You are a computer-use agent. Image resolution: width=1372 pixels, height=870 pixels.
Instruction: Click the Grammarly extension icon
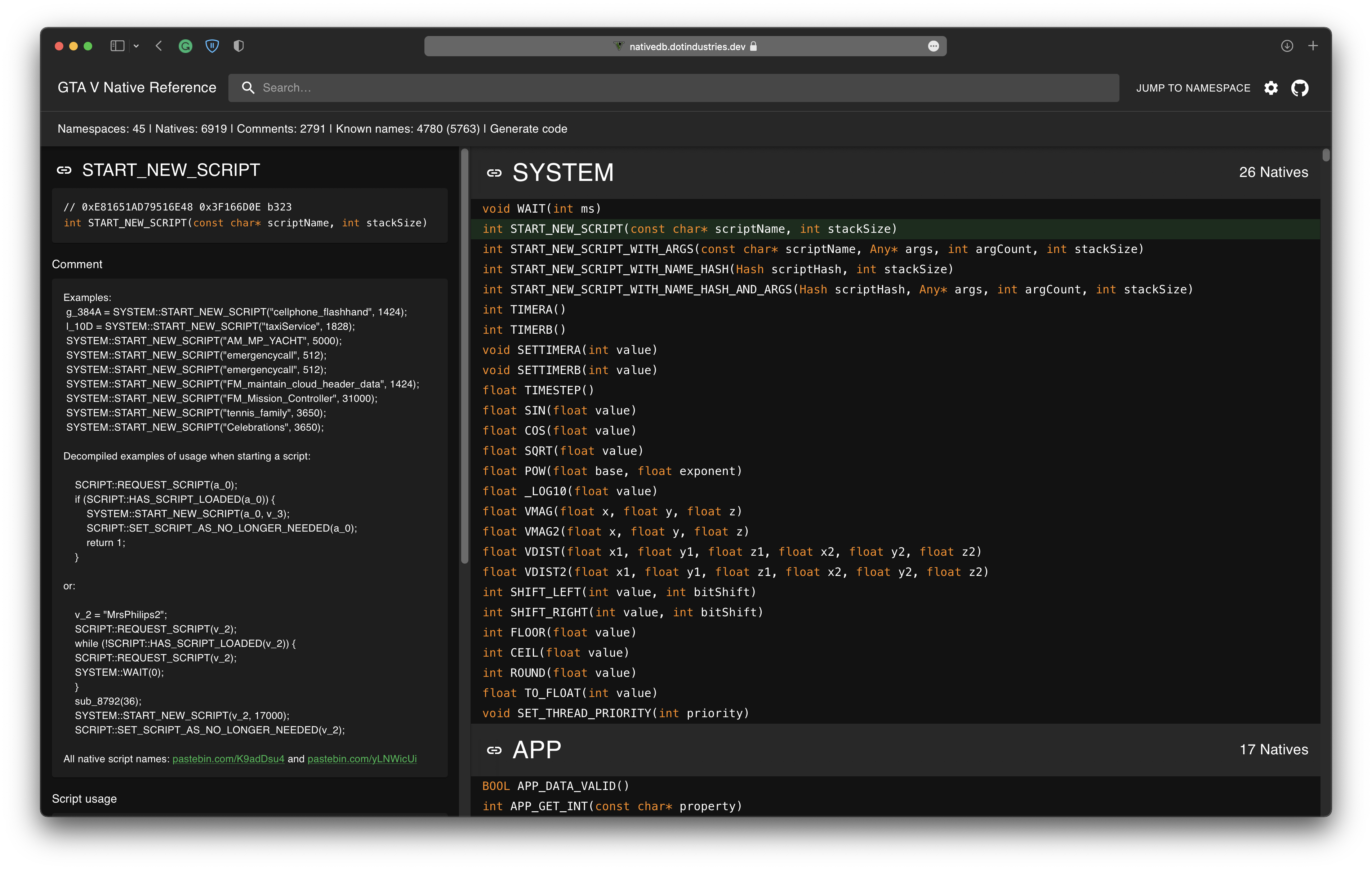(x=185, y=46)
